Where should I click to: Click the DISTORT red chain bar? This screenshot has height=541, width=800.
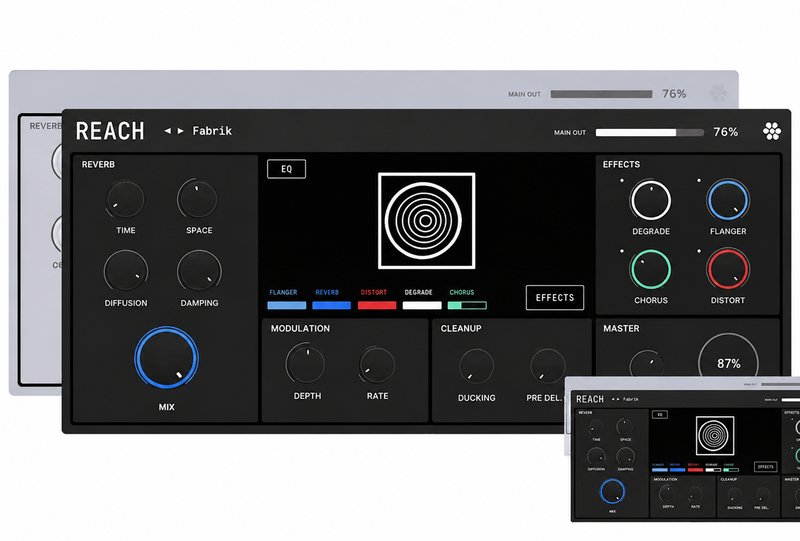point(377,305)
